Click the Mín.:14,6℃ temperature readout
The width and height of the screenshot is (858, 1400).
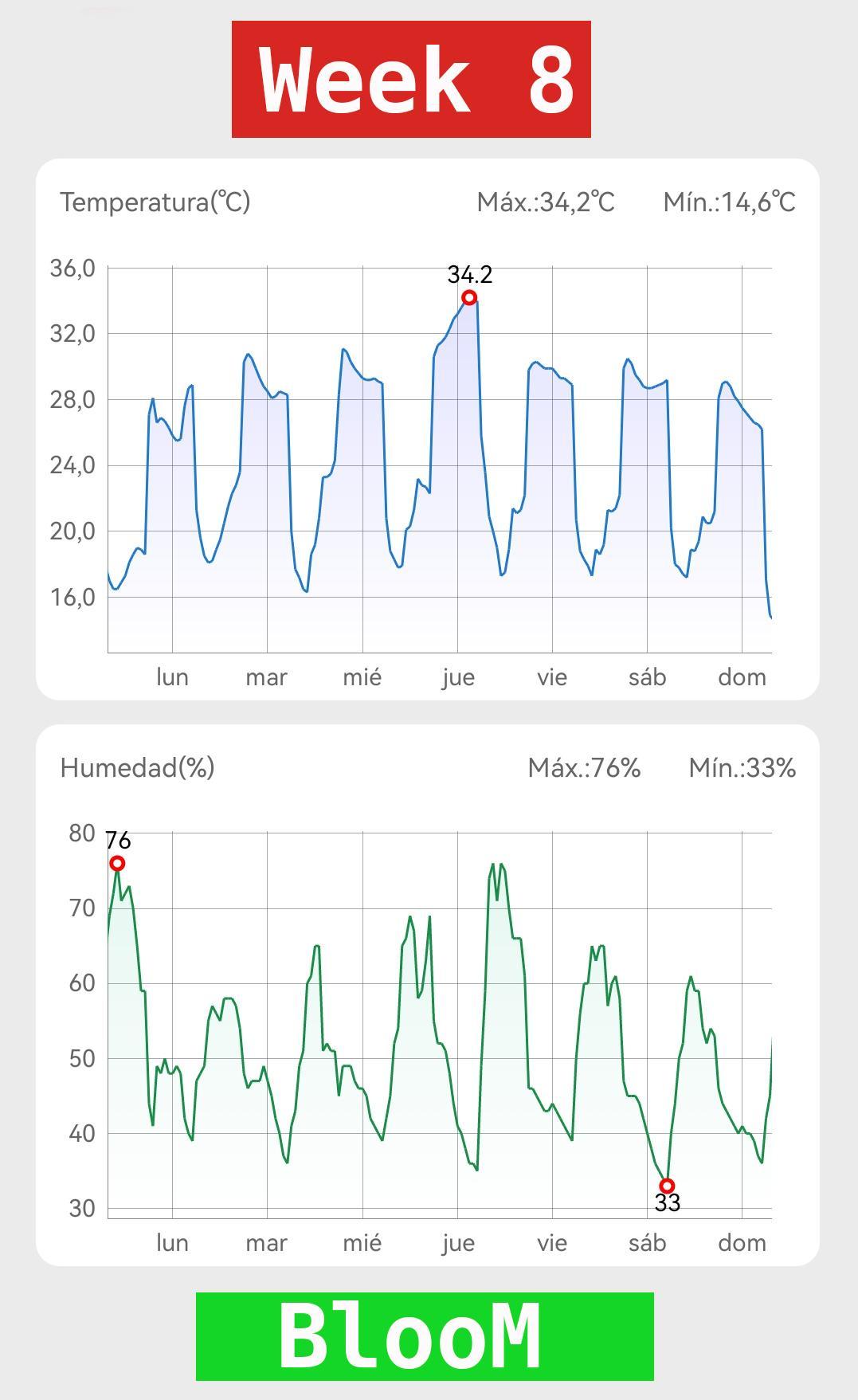point(729,202)
